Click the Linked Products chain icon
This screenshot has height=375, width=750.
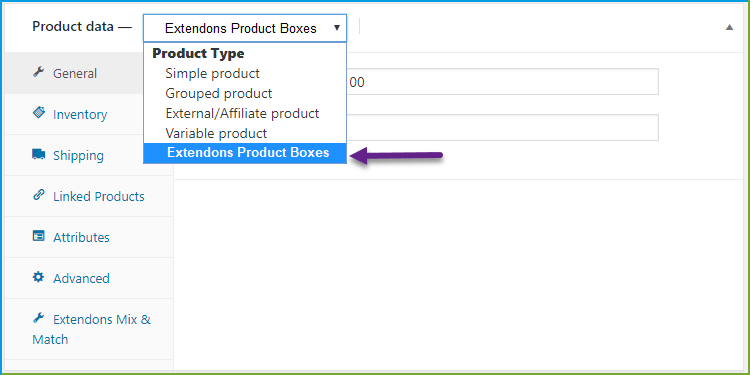(x=38, y=195)
